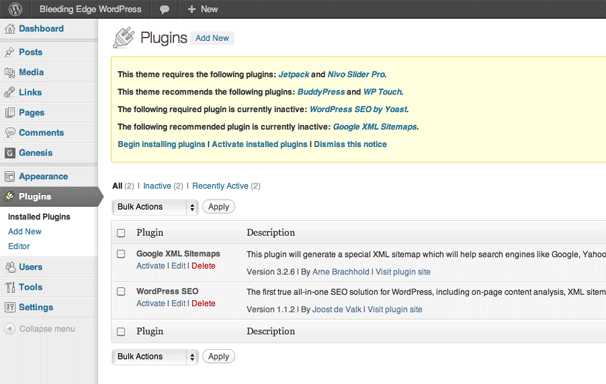Click the plus icon next to New
This screenshot has width=606, height=384.
tap(191, 9)
